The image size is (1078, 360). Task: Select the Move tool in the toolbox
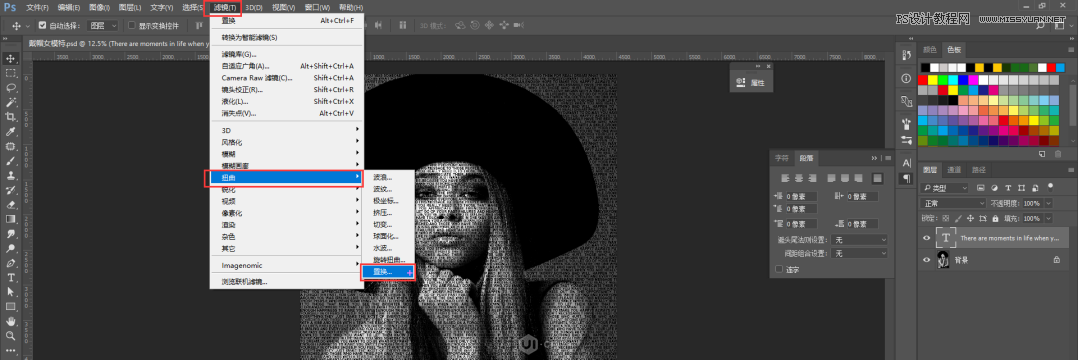tap(11, 58)
